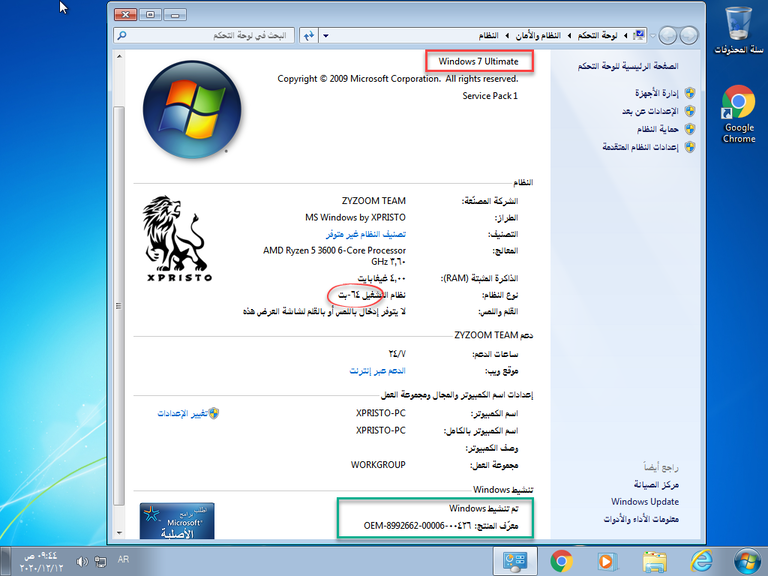
Task: Click the XPRISTO lion logo
Action: tap(179, 239)
